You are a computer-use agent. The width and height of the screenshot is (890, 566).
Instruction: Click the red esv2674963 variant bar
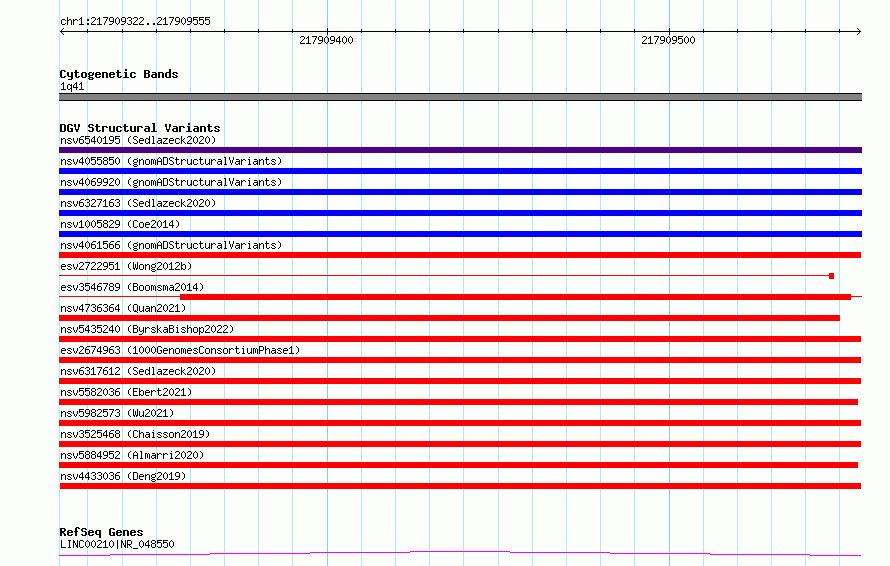coord(460,360)
